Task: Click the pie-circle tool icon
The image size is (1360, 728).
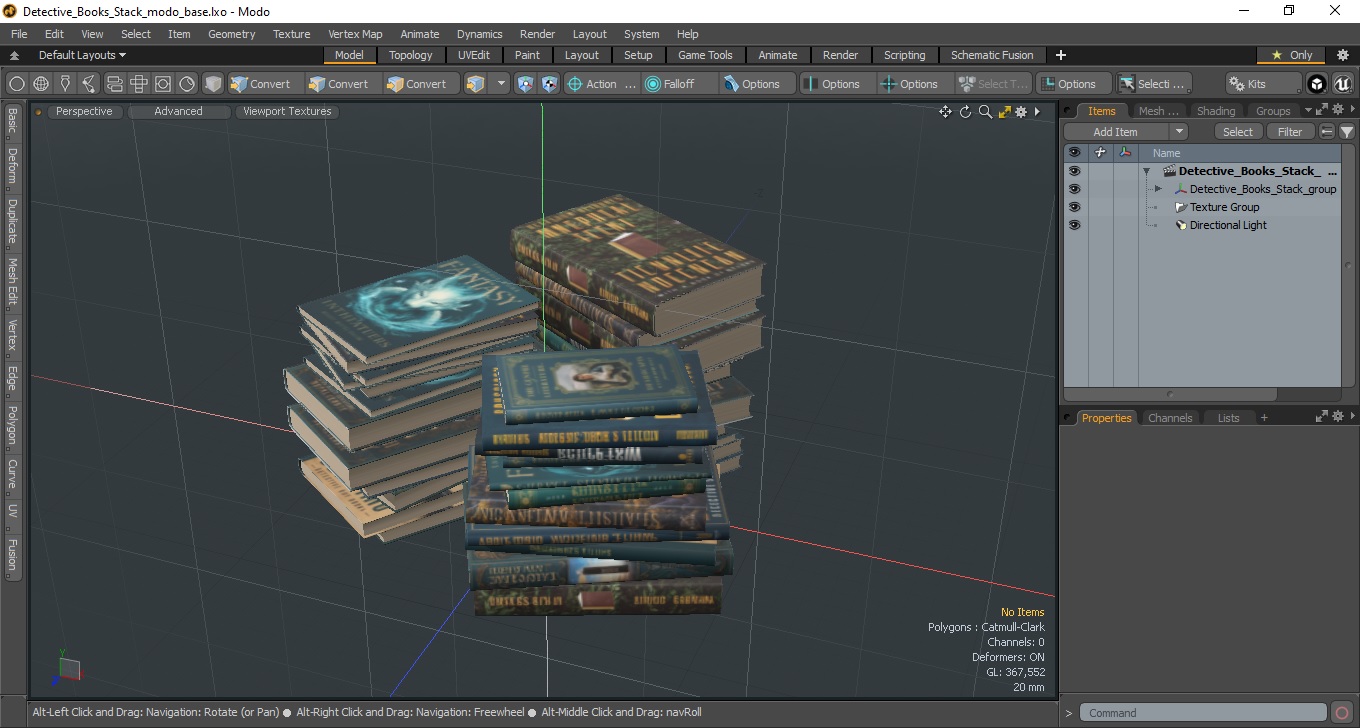Action: 187,84
